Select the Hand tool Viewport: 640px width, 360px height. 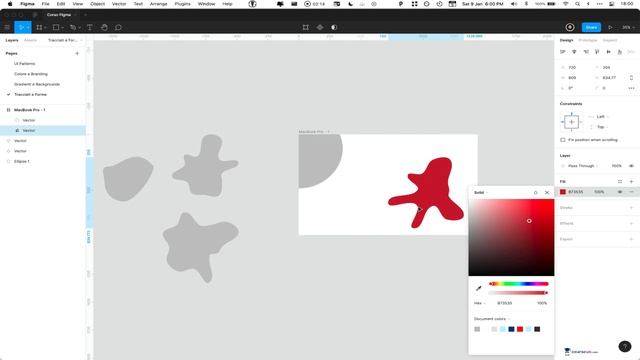click(104, 27)
